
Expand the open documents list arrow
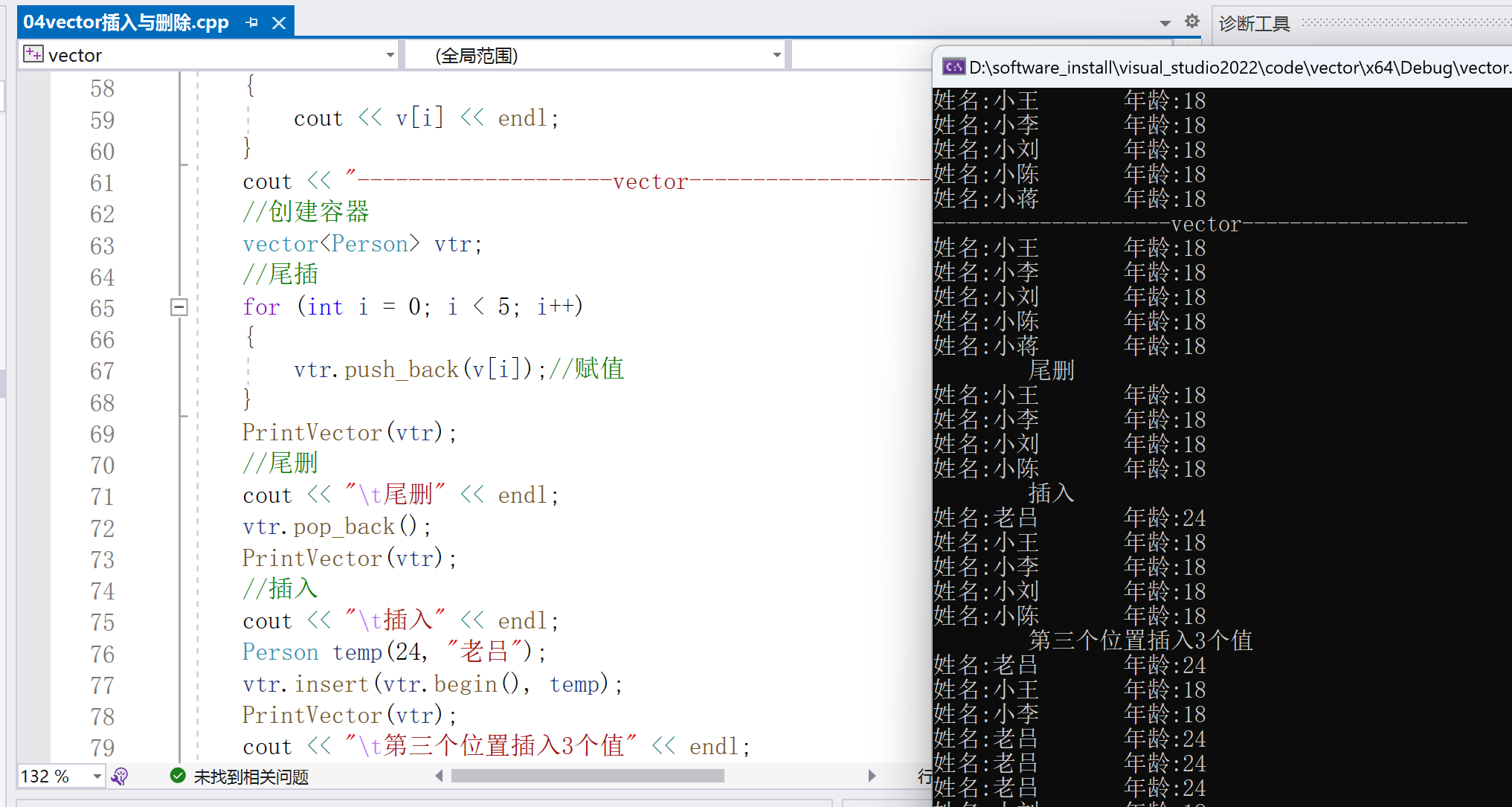point(1165,23)
